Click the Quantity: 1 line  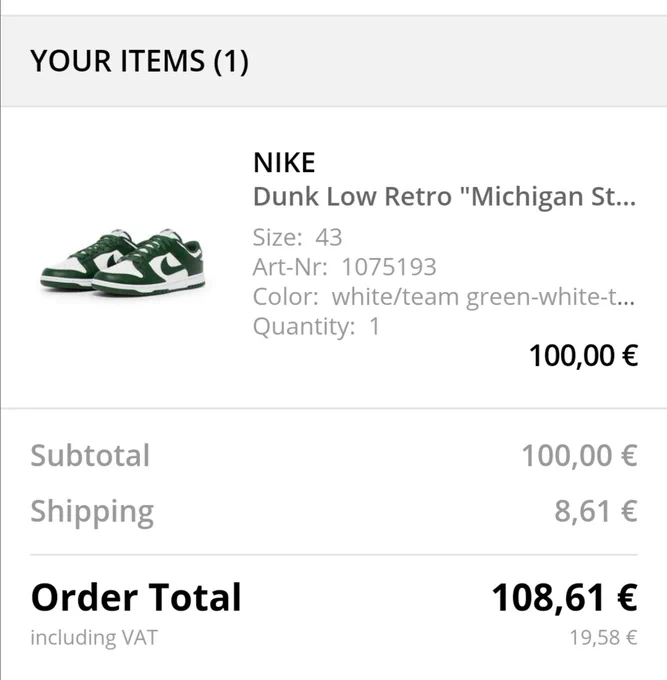317,326
